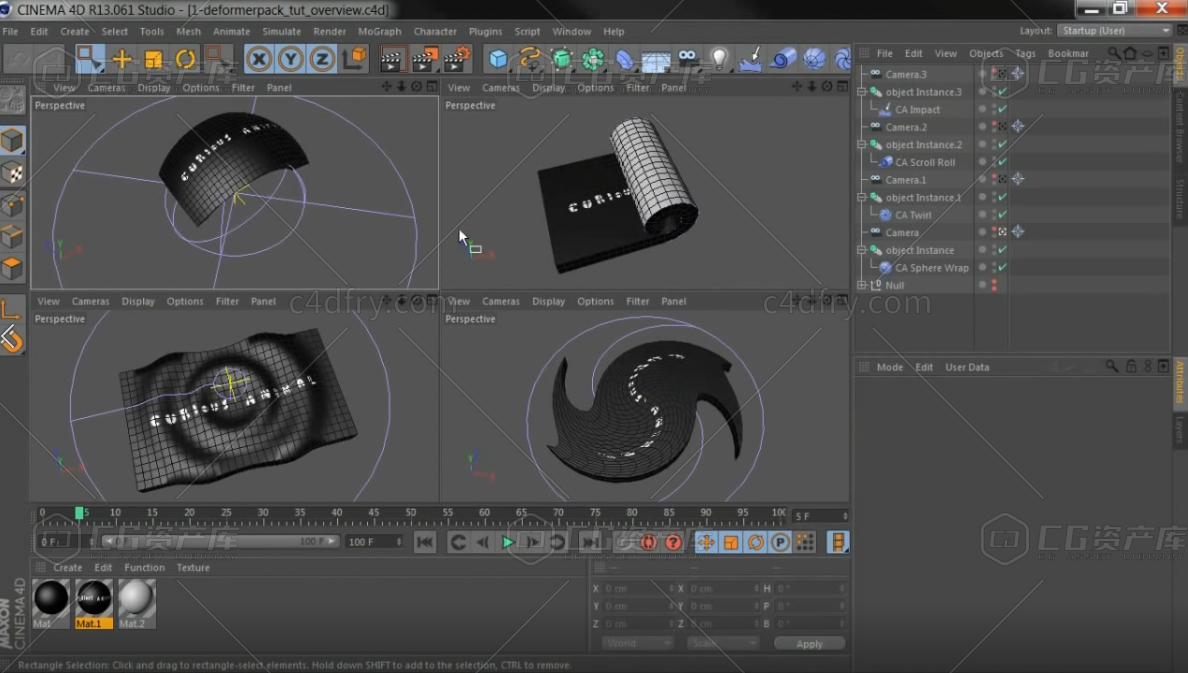Collapse object Instance hierarchy
The height and width of the screenshot is (673, 1188).
pos(861,249)
